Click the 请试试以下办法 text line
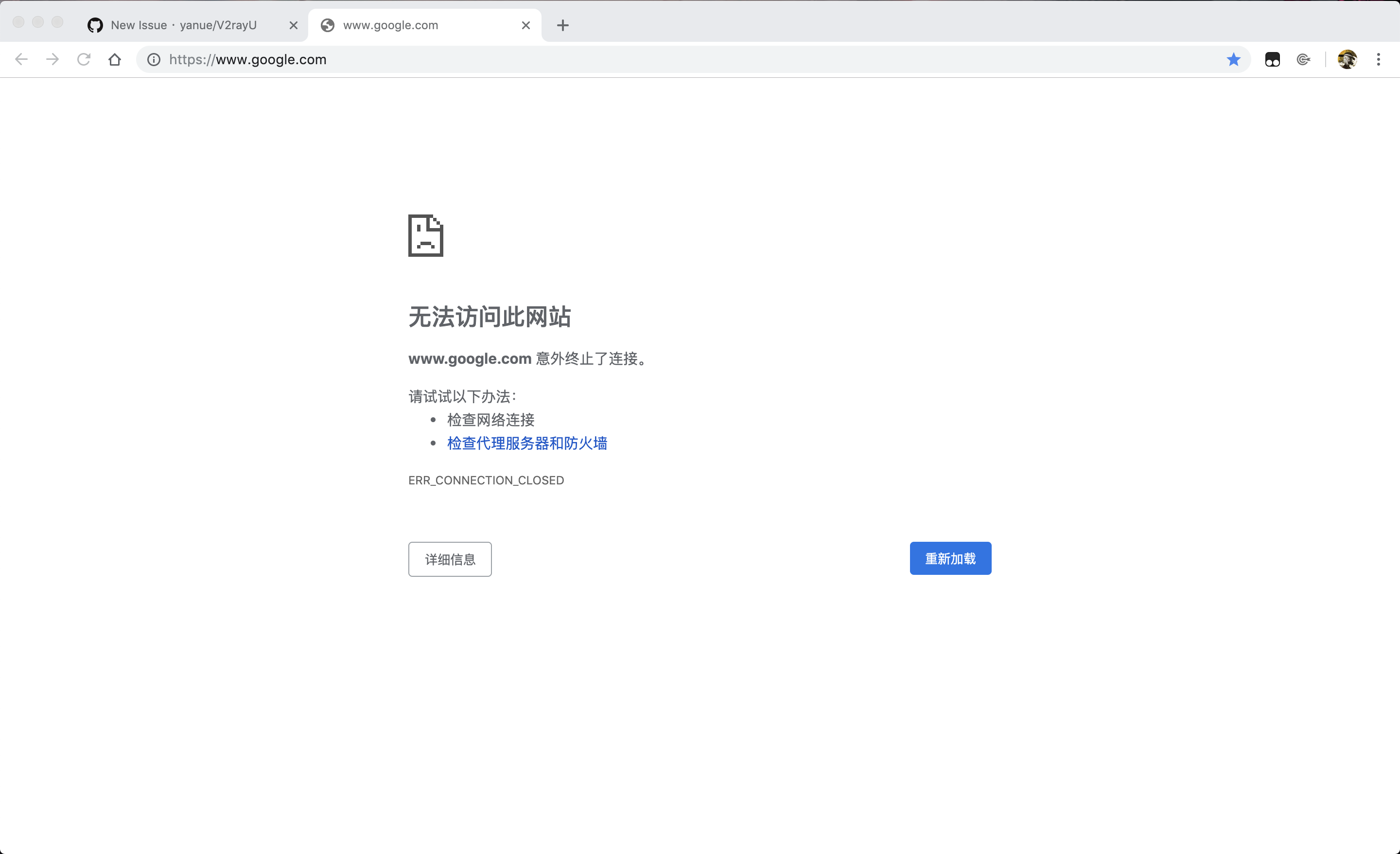The image size is (1400, 854). tap(462, 396)
